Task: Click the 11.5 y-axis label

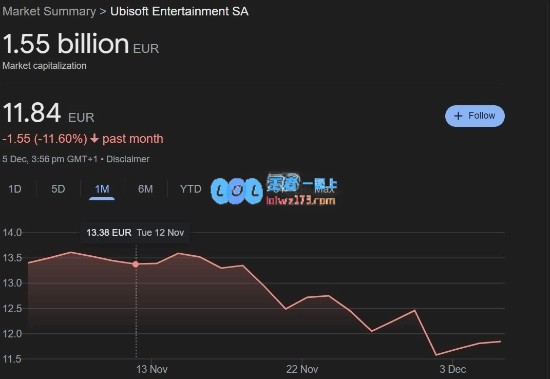Action: point(12,359)
